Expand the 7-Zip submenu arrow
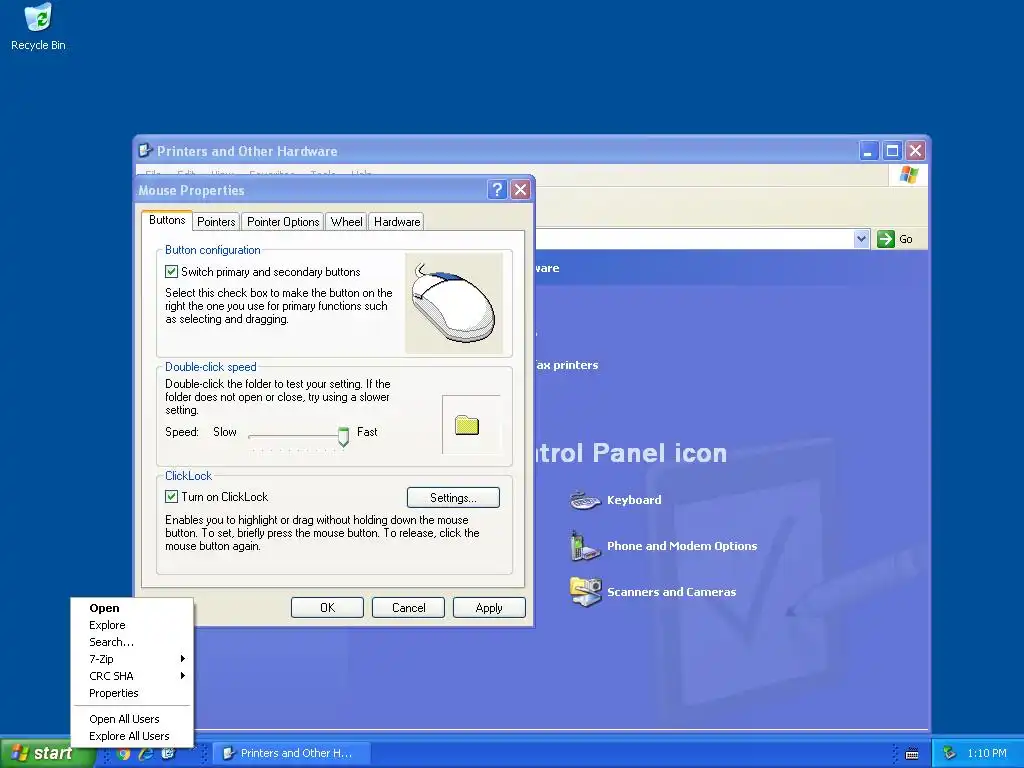The width and height of the screenshot is (1024, 768). pyautogui.click(x=183, y=659)
